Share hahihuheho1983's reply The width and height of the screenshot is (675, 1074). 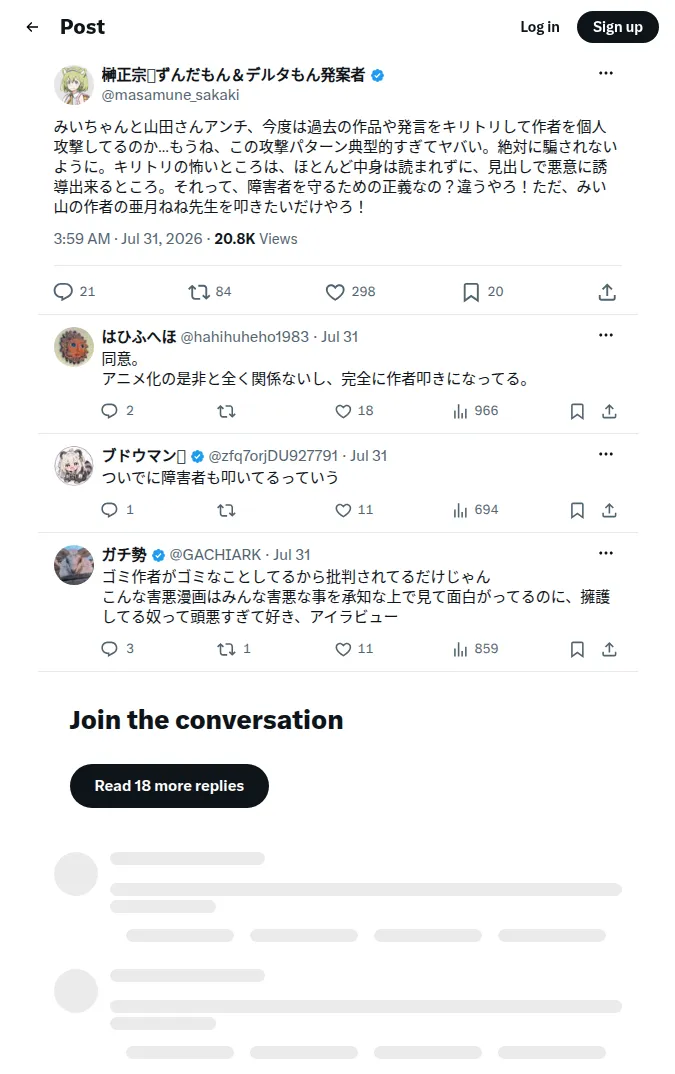(609, 411)
